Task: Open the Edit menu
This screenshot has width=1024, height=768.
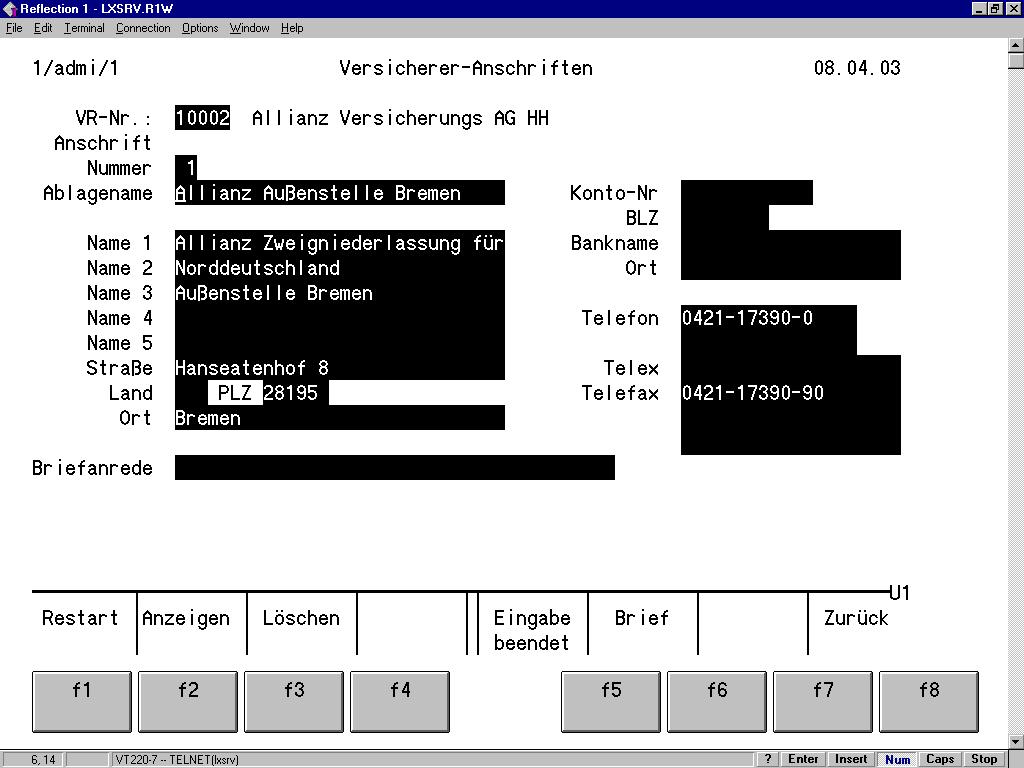Action: click(x=43, y=28)
